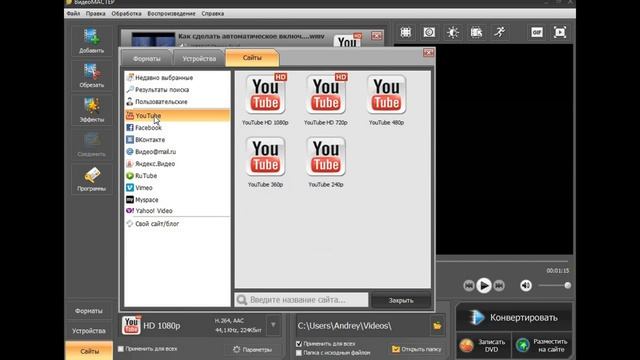Image resolution: width=640 pixels, height=360 pixels.
Task: Select RuTube in the site list
Action: [x=177, y=176]
